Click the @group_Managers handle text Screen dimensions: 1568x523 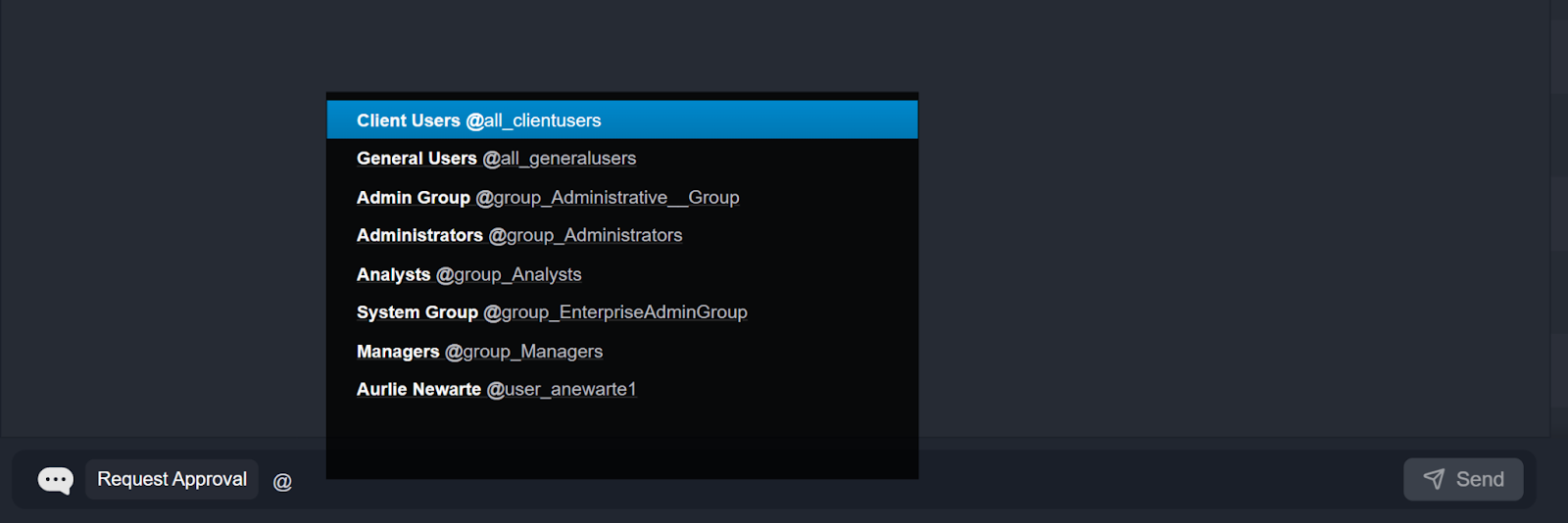pos(523,352)
